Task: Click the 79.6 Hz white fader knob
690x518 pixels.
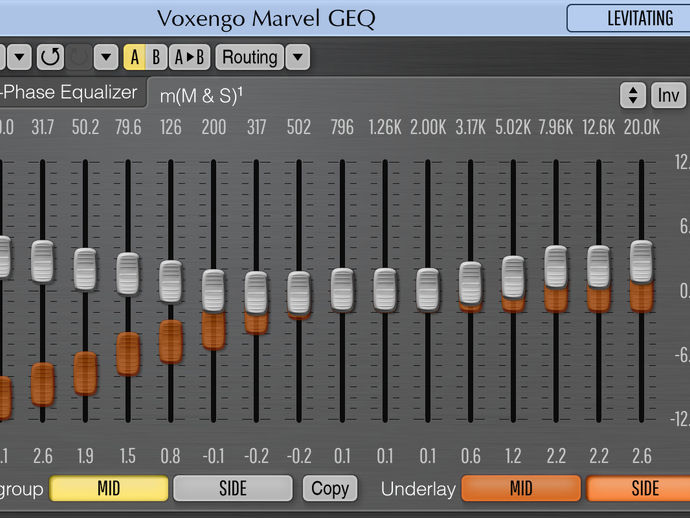Action: point(128,273)
